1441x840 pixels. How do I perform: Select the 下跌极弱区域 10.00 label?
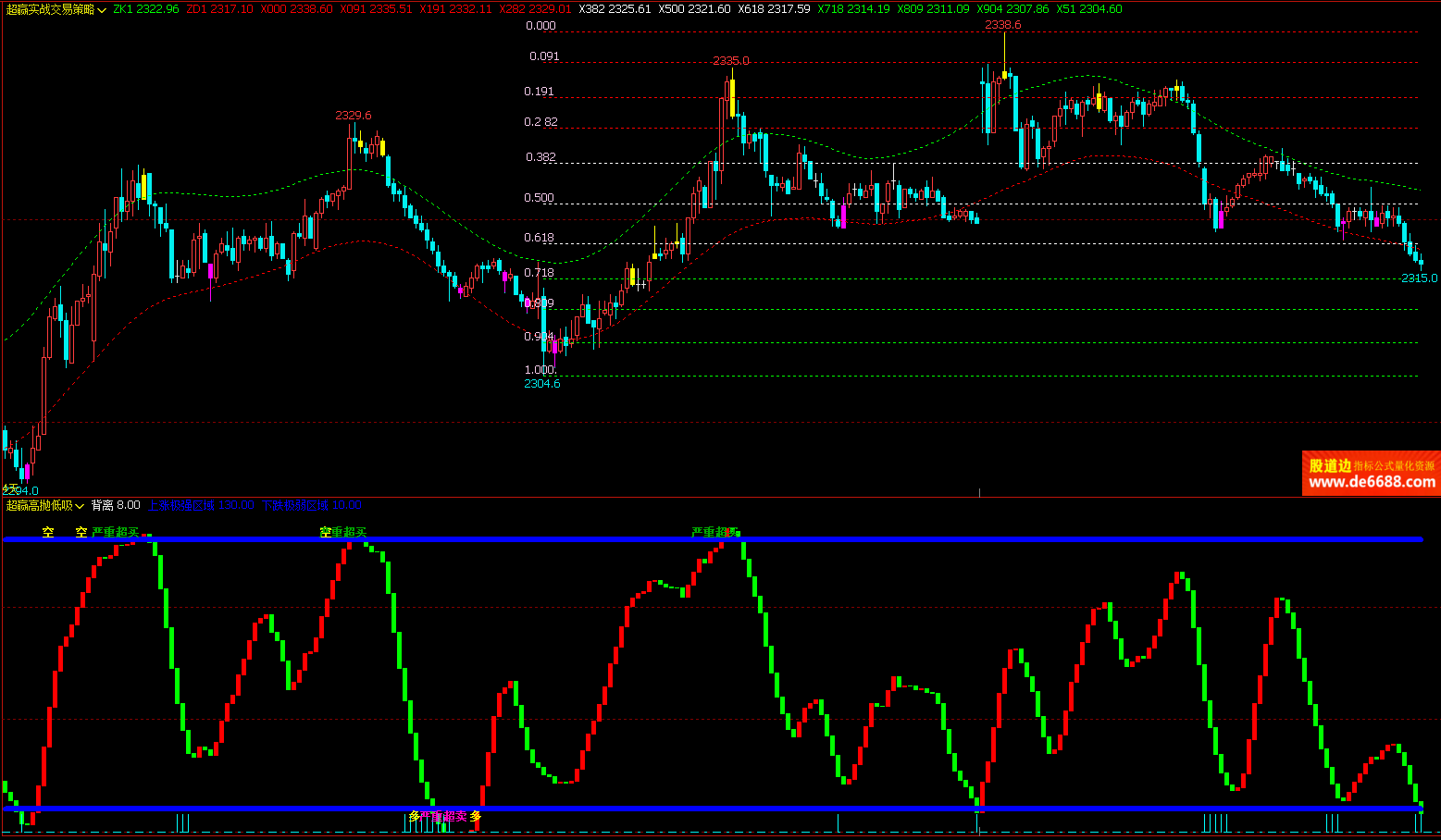coord(311,505)
